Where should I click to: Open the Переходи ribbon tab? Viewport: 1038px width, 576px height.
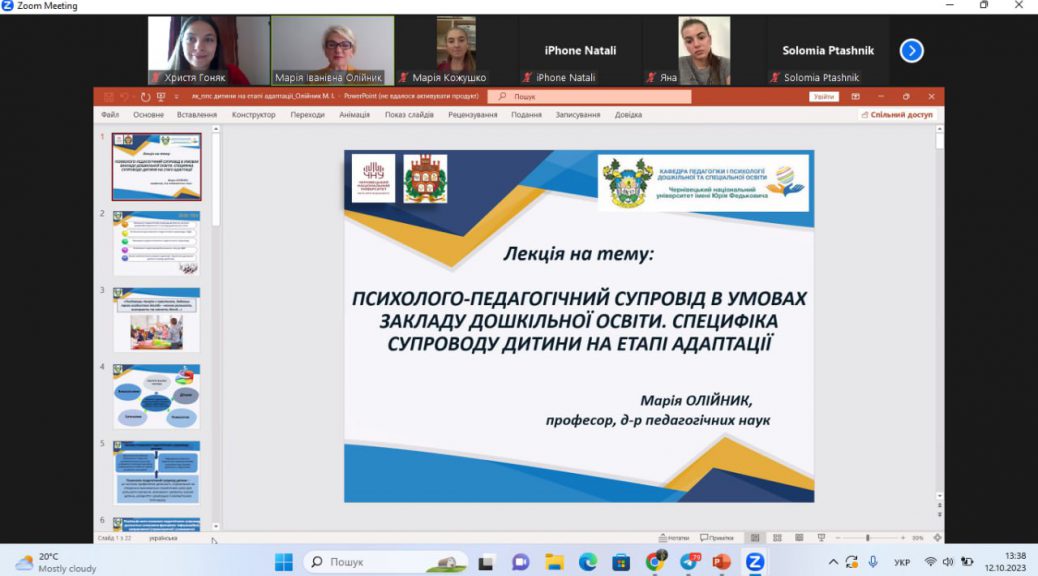pyautogui.click(x=307, y=115)
